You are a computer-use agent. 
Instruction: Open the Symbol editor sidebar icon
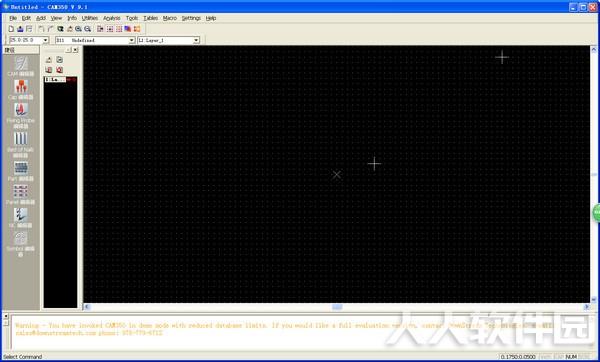(x=21, y=244)
